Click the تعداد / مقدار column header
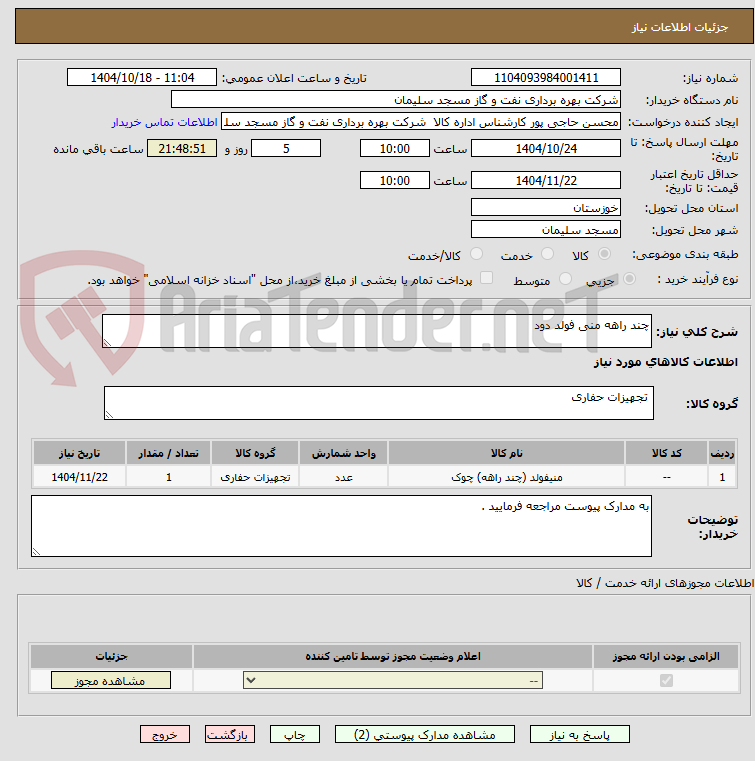755x761 pixels. (x=168, y=453)
